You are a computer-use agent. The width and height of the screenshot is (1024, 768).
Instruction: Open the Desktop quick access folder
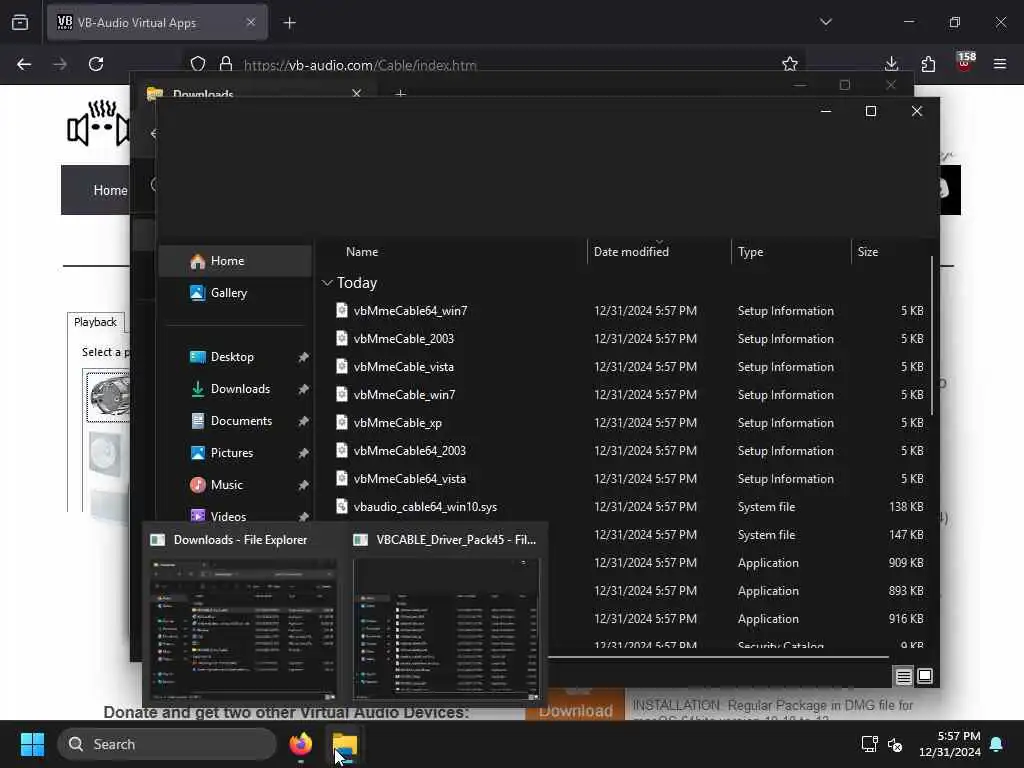click(x=232, y=357)
